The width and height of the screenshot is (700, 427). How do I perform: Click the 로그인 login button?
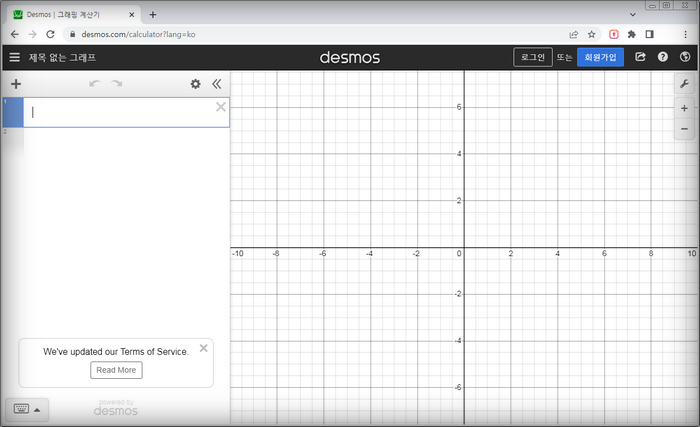click(533, 57)
